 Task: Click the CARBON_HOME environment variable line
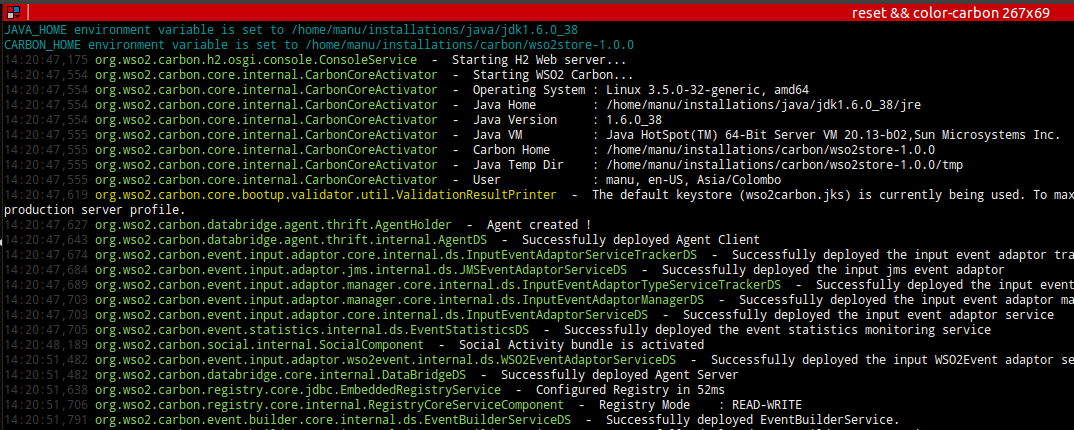(319, 45)
